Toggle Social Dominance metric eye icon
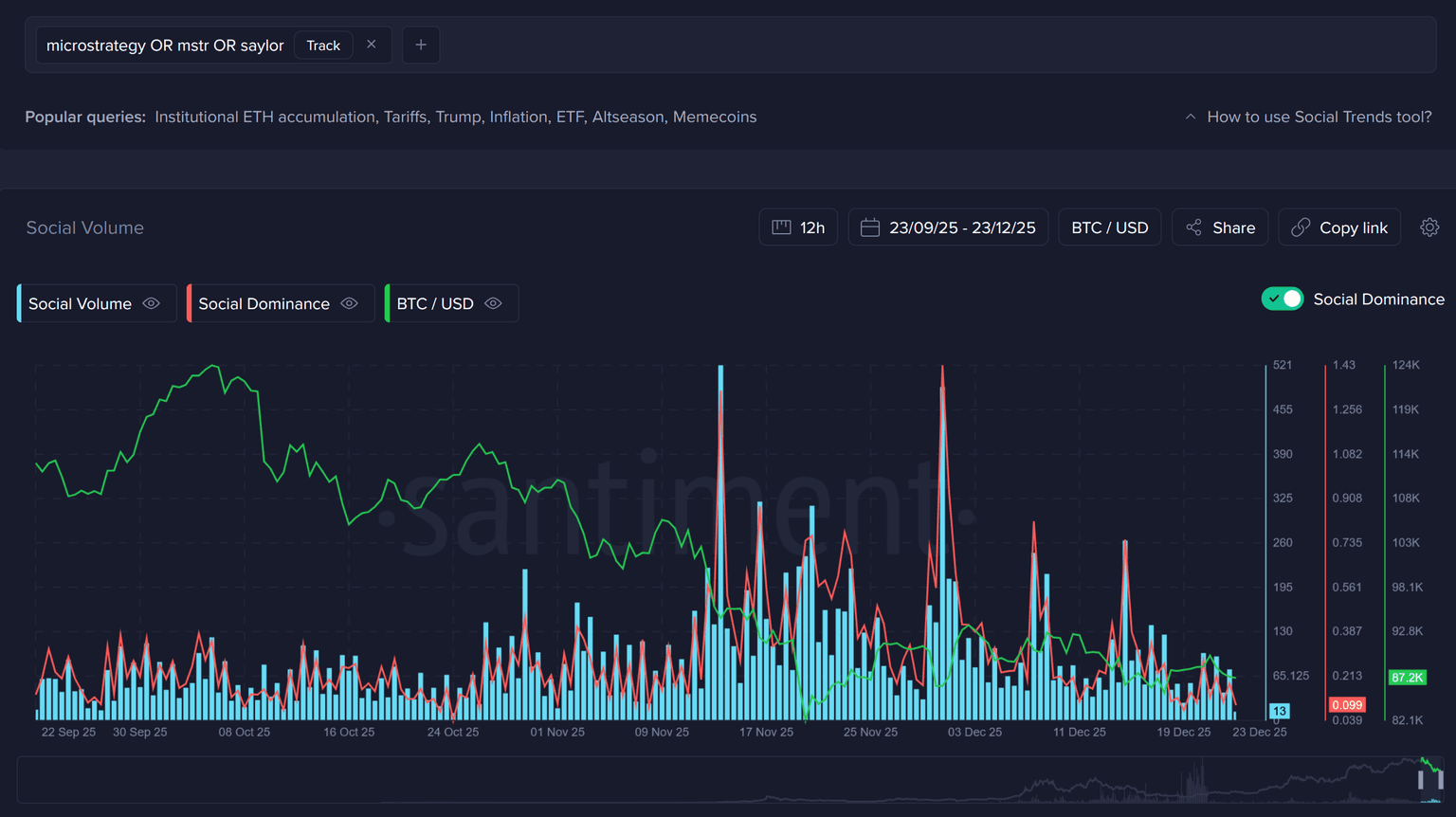 350,303
